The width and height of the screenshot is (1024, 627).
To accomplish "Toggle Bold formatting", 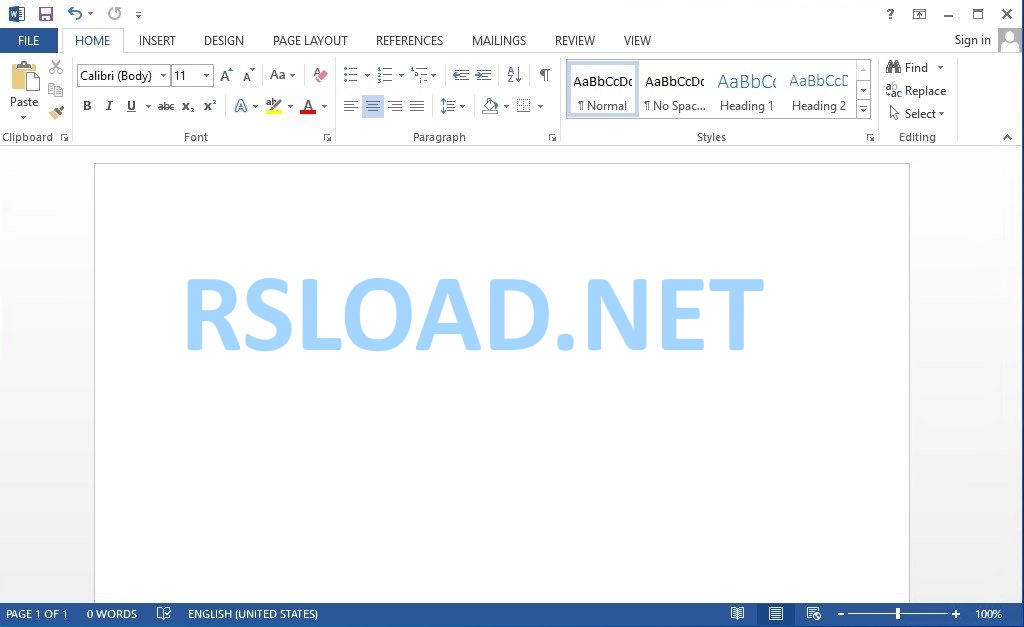I will pos(87,106).
